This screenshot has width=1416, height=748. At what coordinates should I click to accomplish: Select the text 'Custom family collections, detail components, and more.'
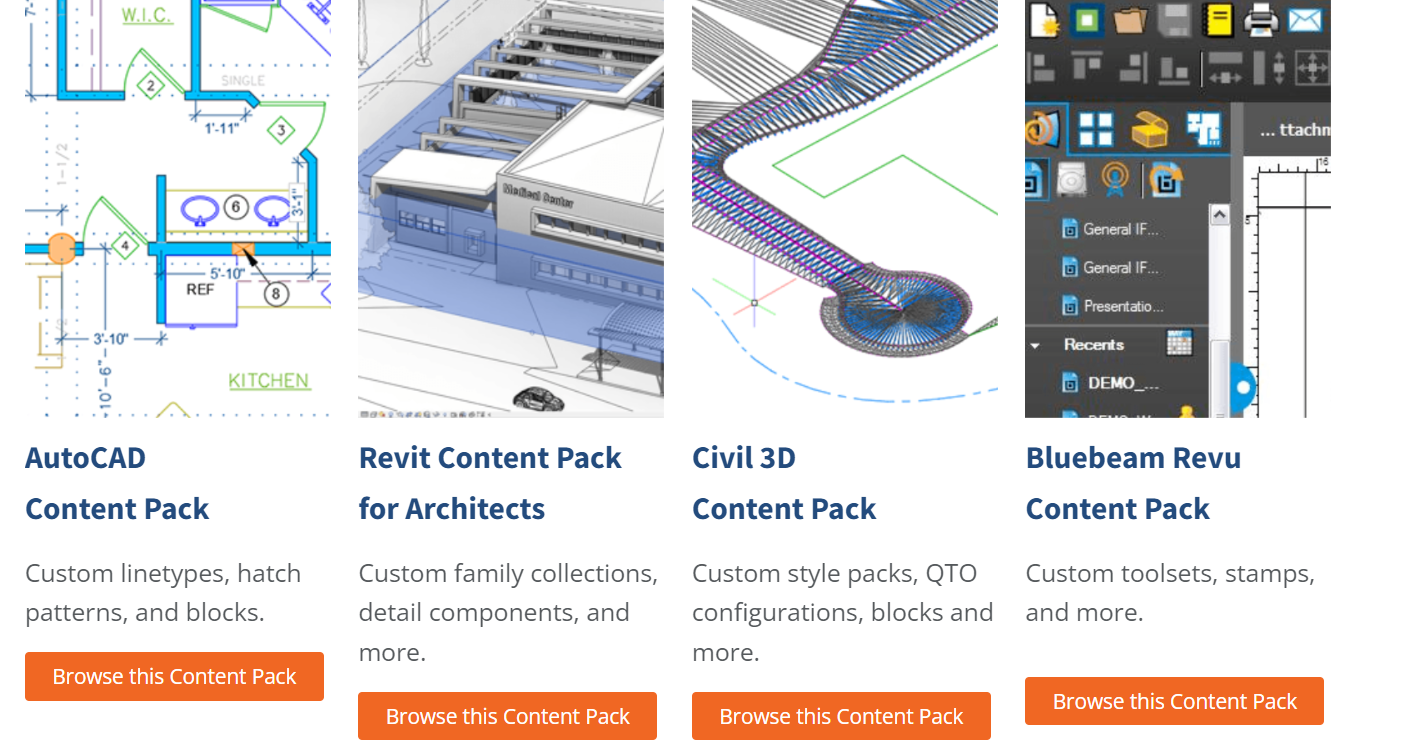tap(508, 613)
